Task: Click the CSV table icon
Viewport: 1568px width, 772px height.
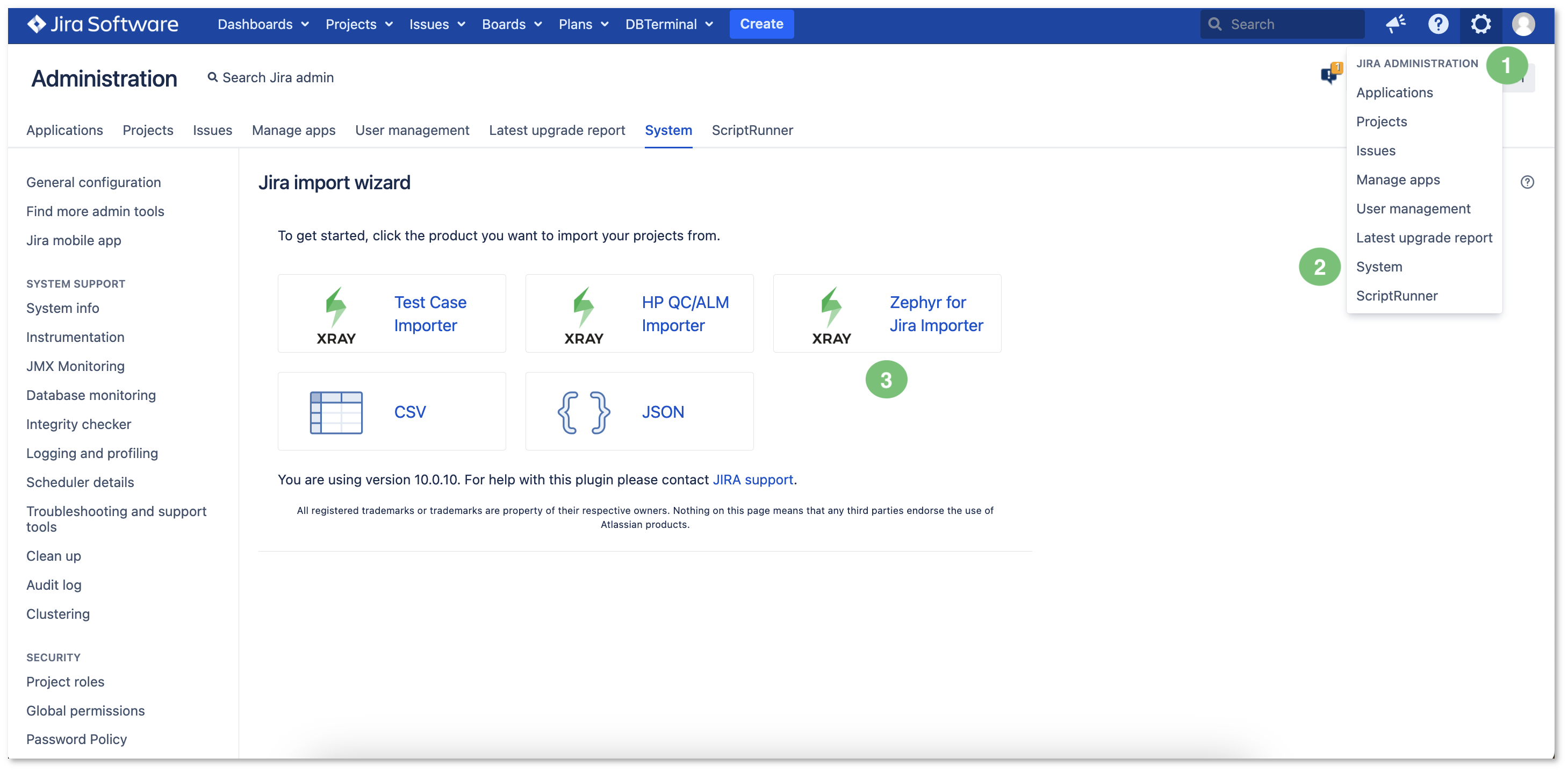Action: point(336,412)
